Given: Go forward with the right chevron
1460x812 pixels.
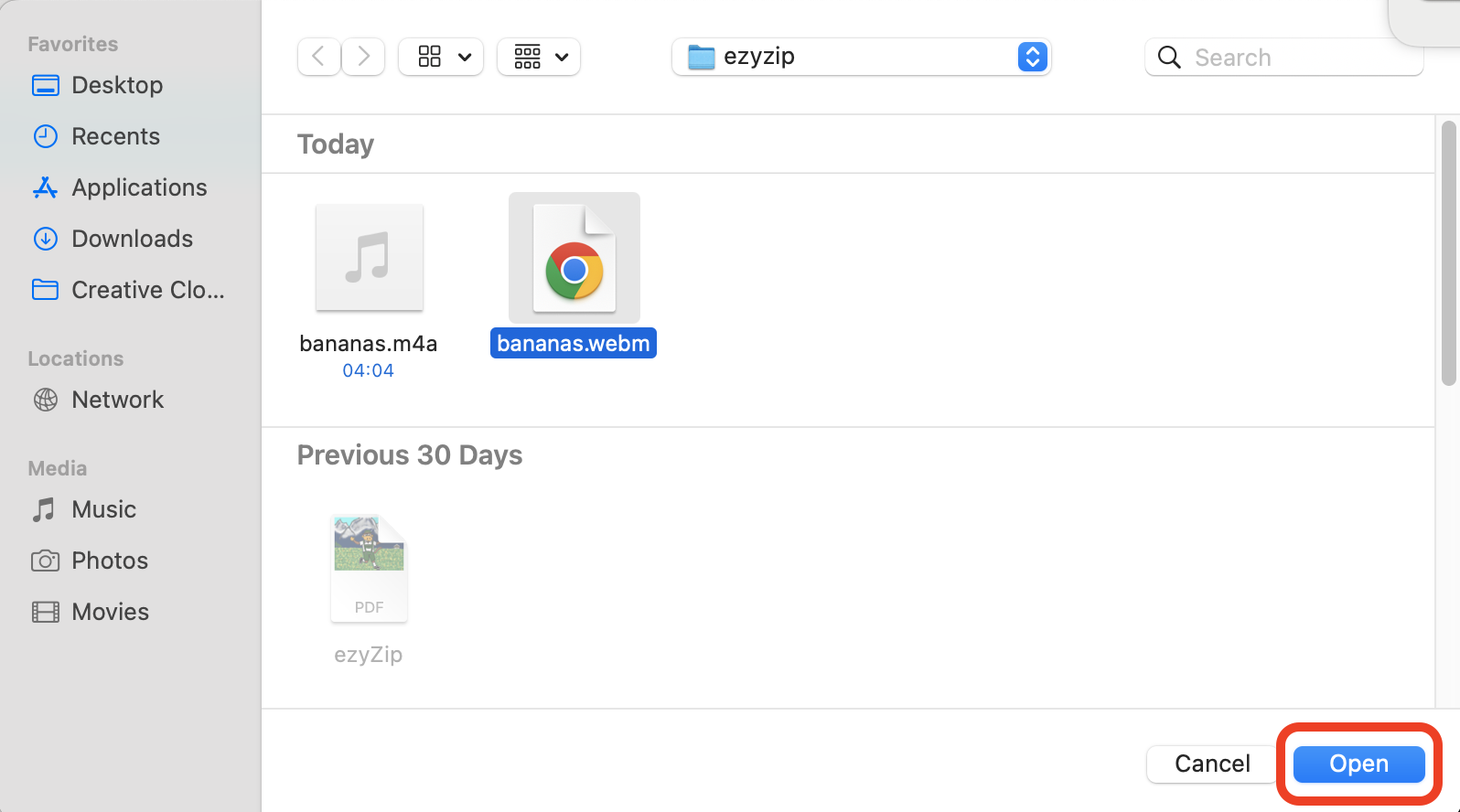Looking at the screenshot, I should point(363,57).
